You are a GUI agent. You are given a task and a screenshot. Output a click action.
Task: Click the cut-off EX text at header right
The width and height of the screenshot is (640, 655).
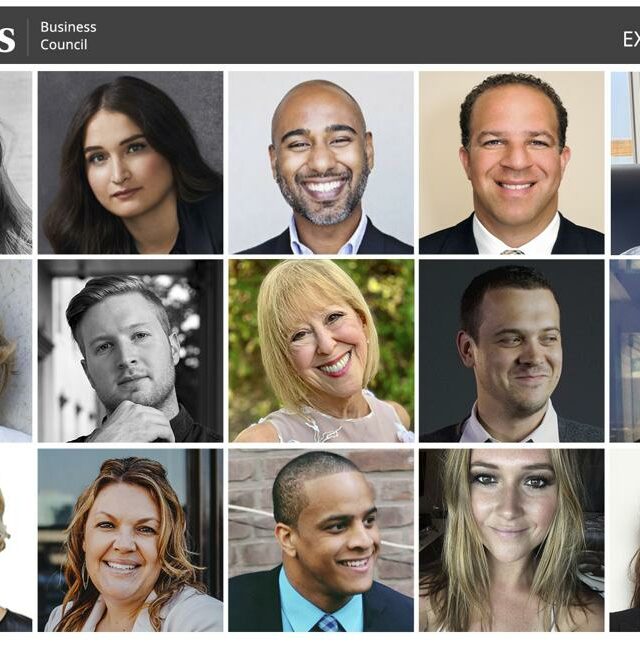[631, 39]
